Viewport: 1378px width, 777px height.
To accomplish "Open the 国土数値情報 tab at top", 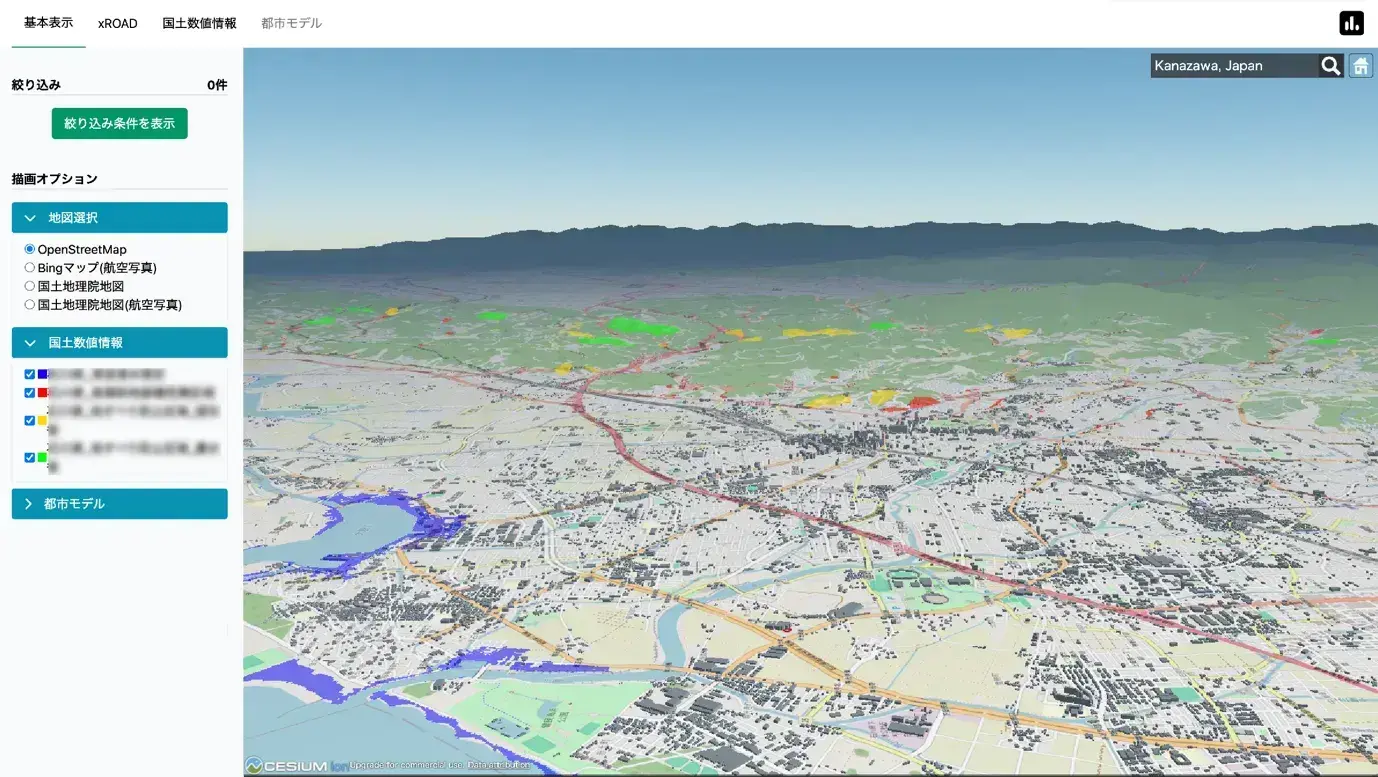I will tap(199, 23).
